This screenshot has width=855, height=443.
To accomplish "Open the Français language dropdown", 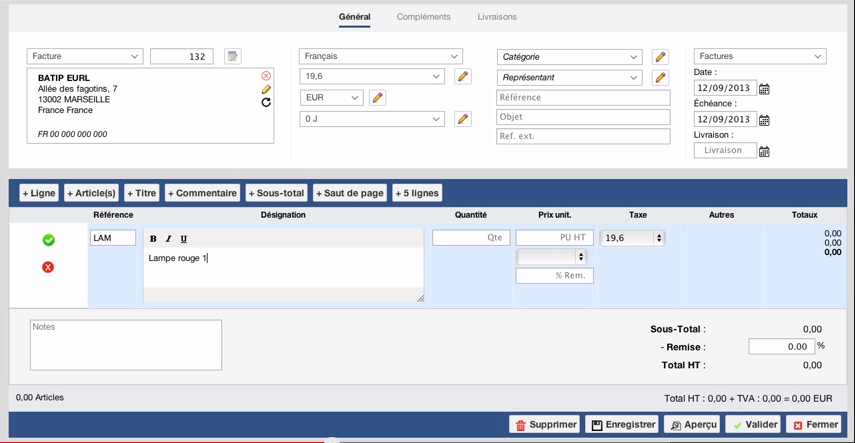I will [381, 56].
